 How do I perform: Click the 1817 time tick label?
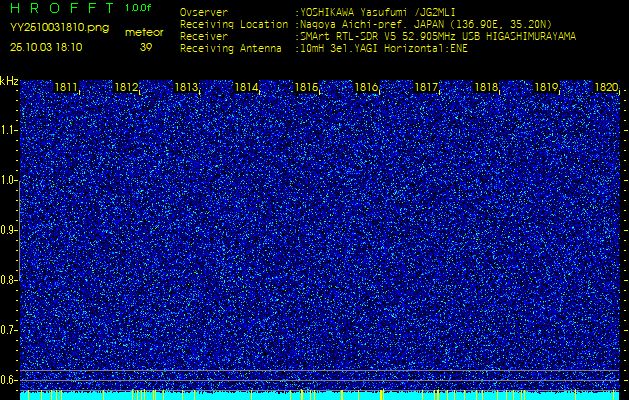click(x=427, y=88)
